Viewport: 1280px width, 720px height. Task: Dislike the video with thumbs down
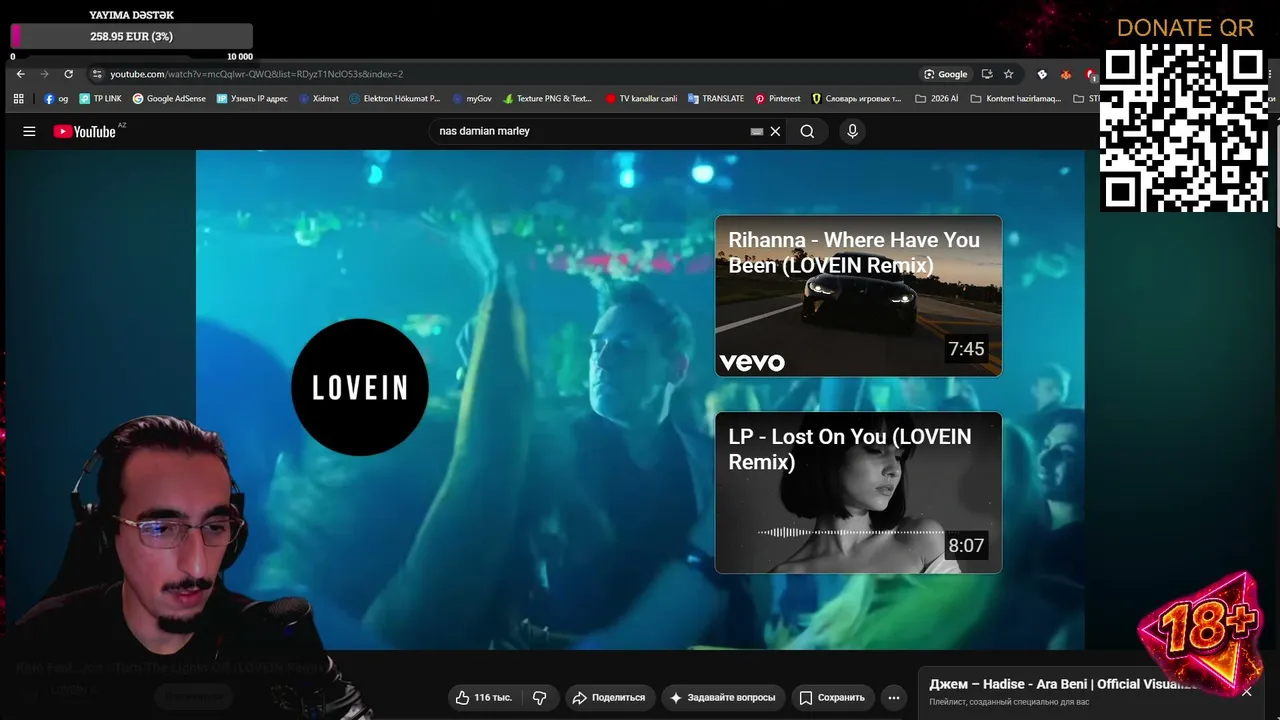point(540,697)
